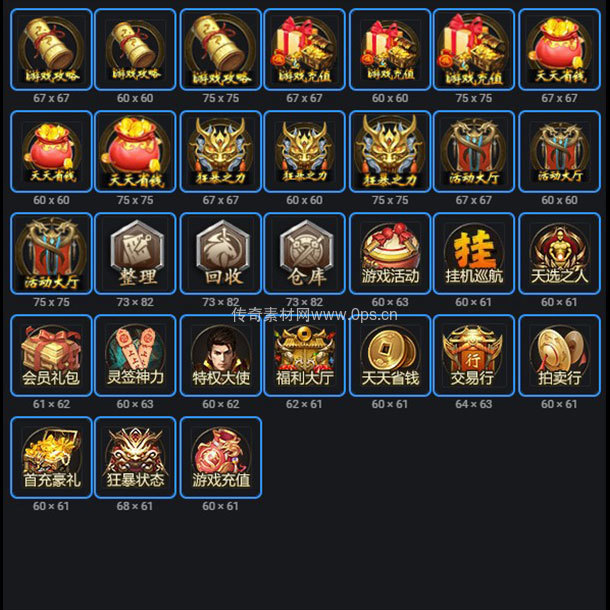
Task: Click the 游戏充值 red pouch icon
Action: (x=221, y=458)
